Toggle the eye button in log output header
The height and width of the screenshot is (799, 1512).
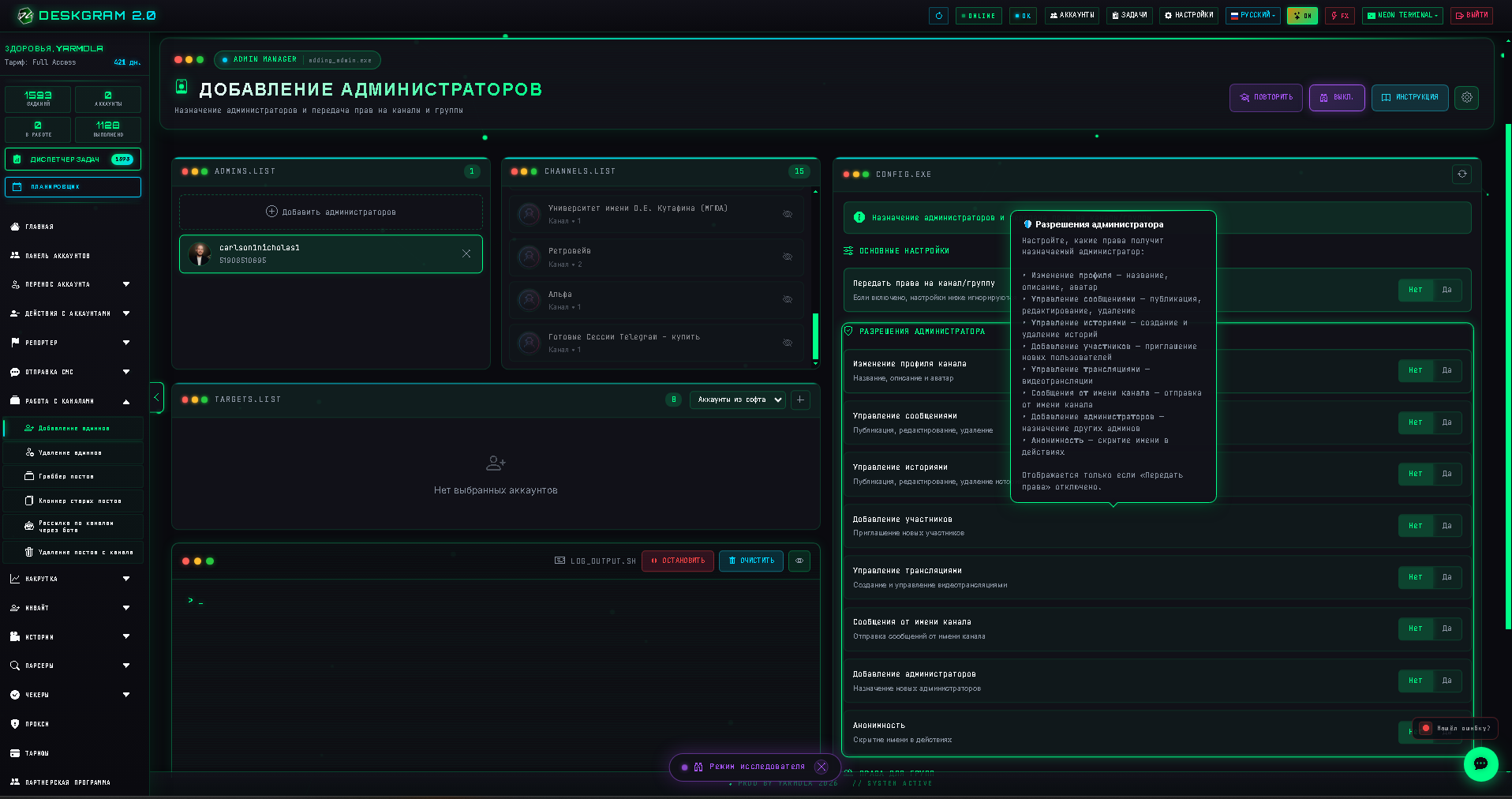click(799, 561)
